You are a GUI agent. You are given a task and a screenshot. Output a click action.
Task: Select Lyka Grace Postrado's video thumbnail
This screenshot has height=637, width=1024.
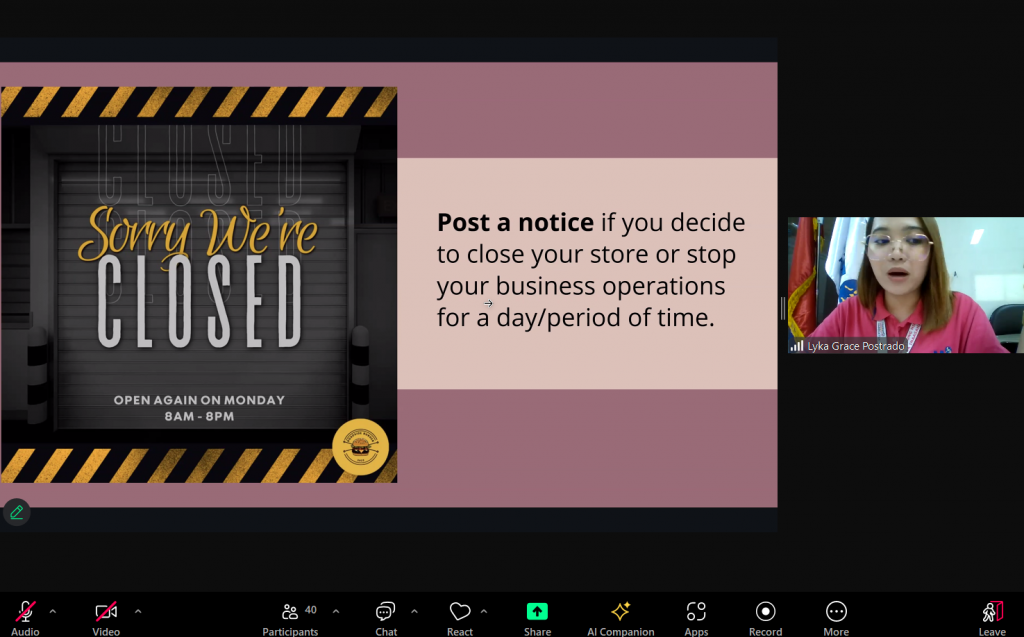905,285
